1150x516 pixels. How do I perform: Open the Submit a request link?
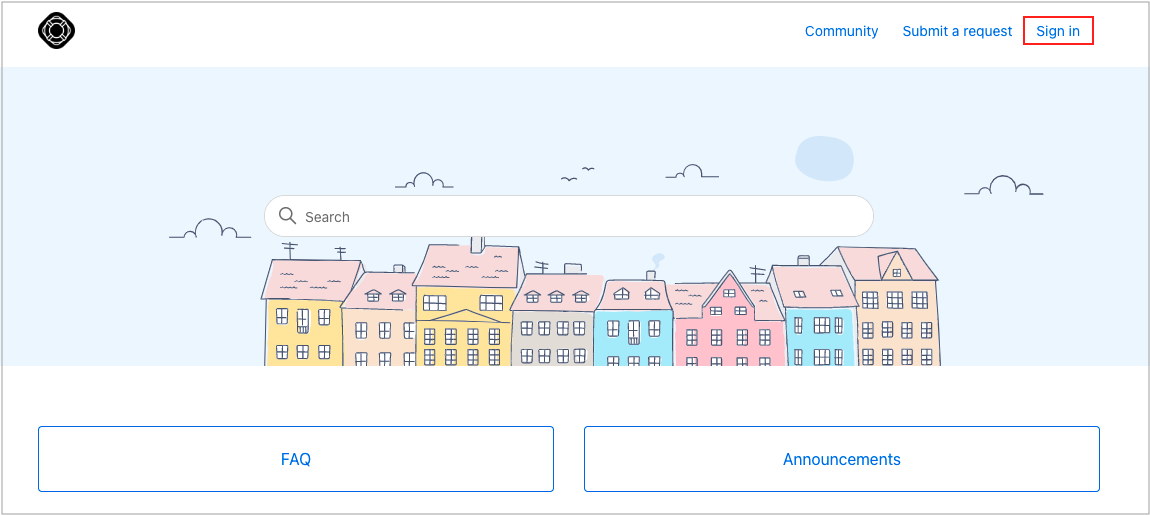click(x=957, y=31)
